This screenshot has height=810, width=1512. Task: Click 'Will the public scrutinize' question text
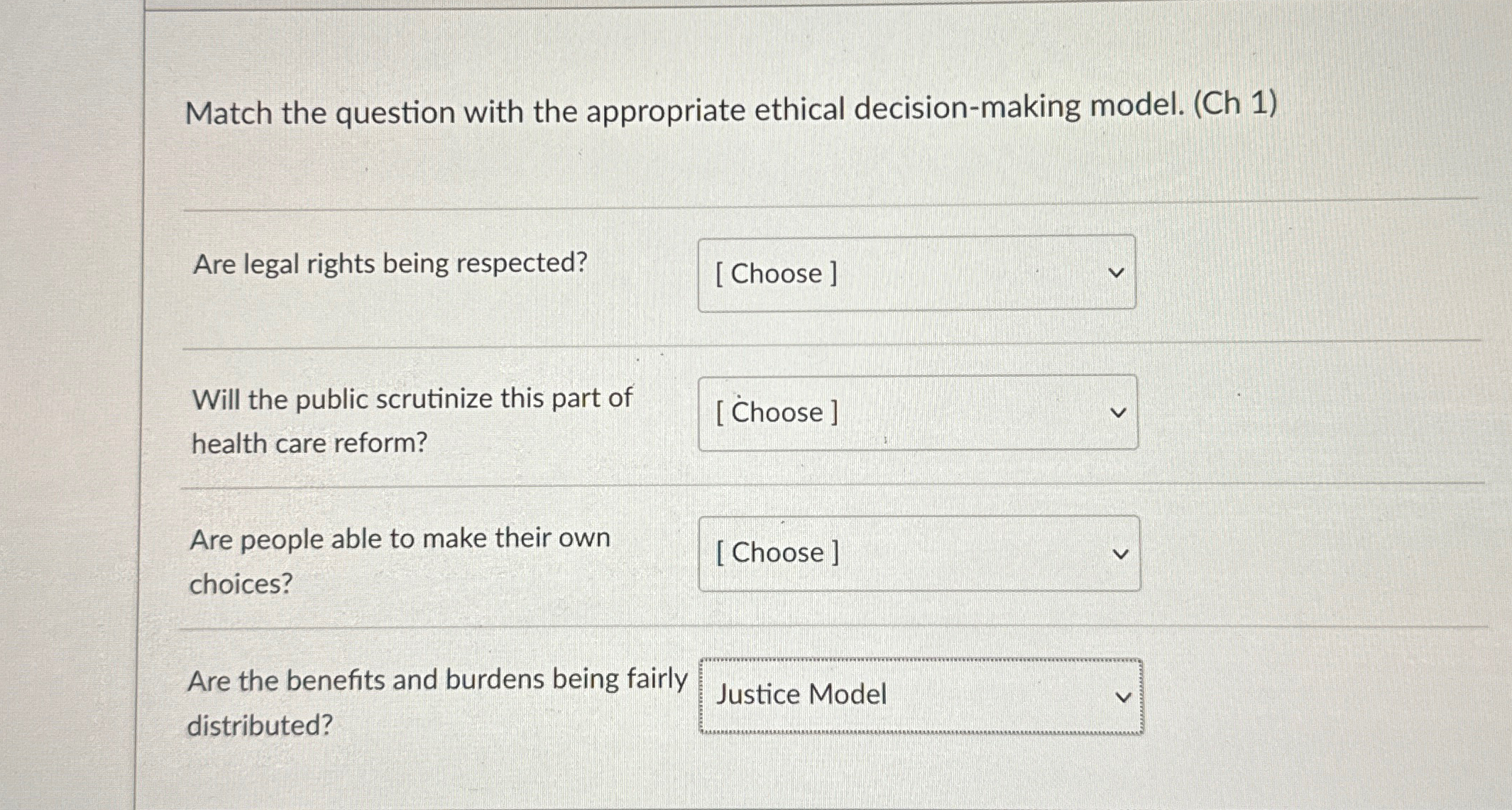tap(412, 398)
